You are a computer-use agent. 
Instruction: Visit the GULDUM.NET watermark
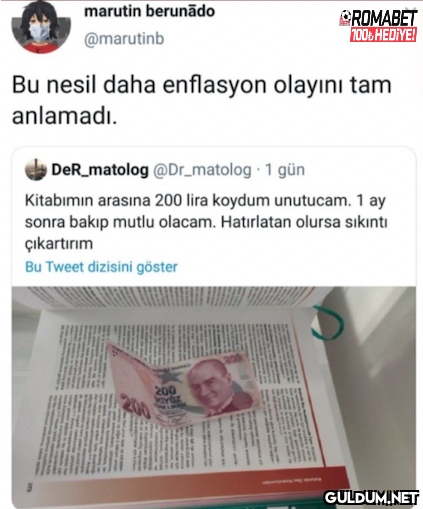(x=371, y=498)
